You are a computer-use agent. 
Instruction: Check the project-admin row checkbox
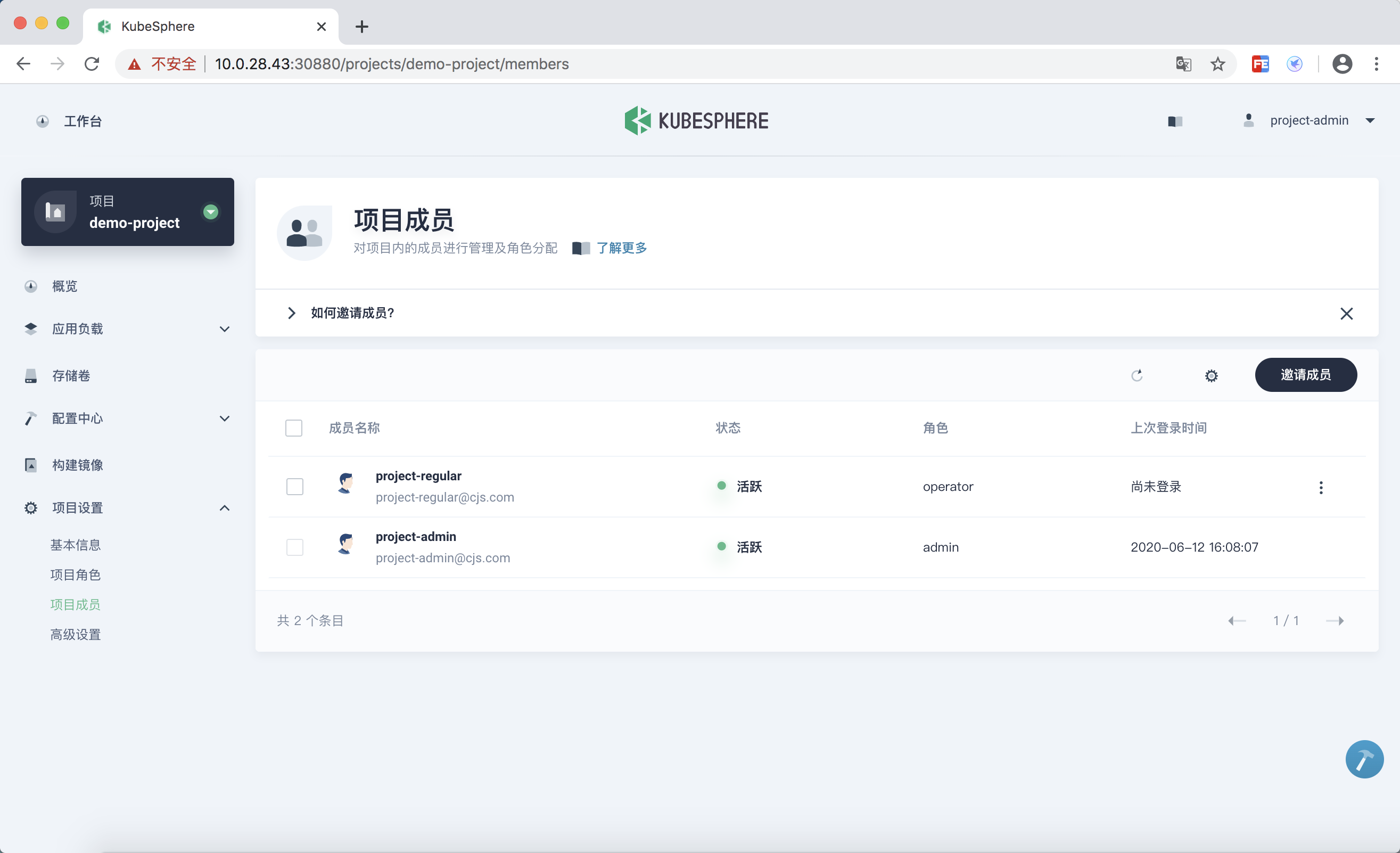pos(294,547)
